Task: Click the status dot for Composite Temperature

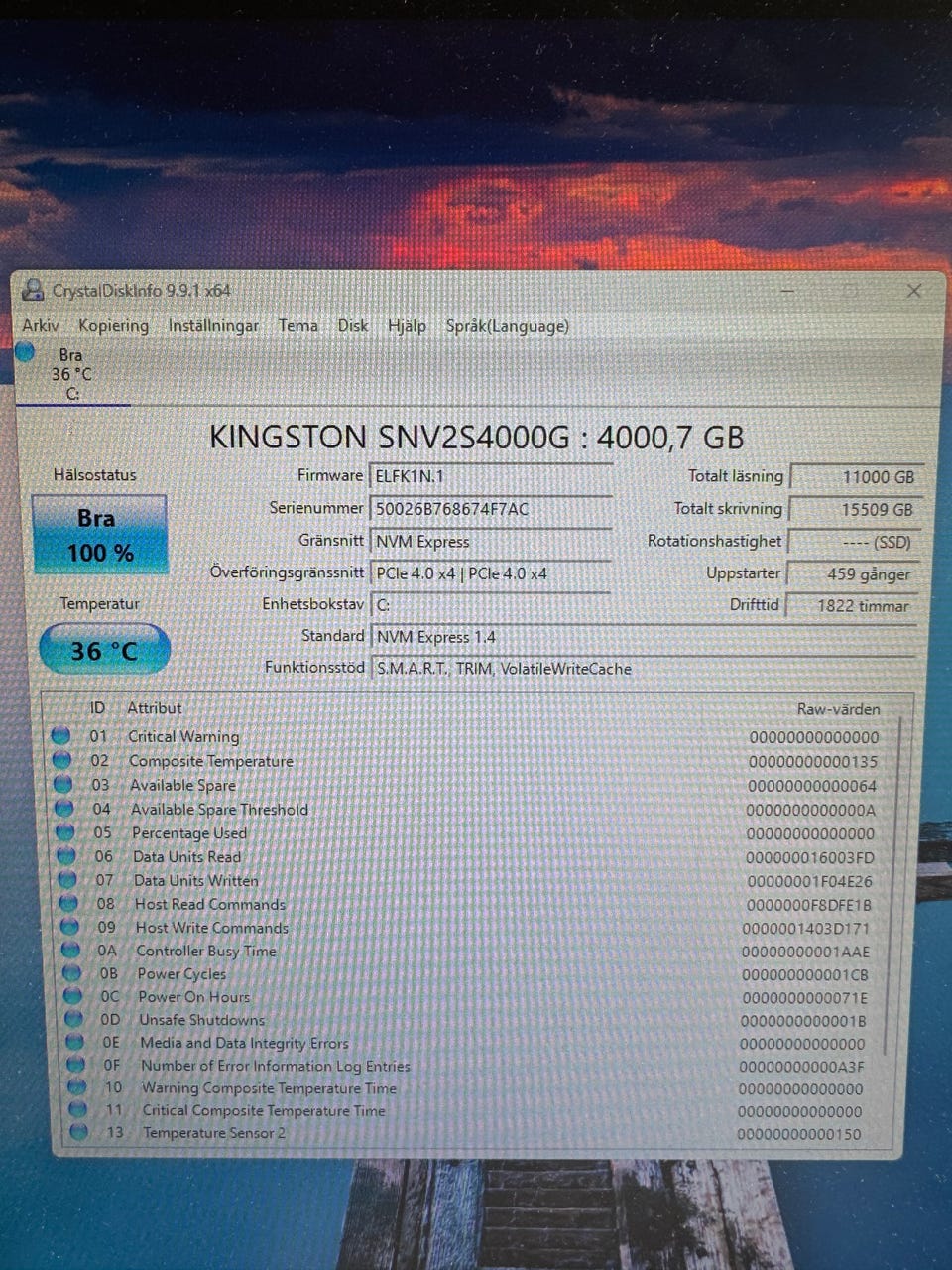Action: pyautogui.click(x=61, y=760)
